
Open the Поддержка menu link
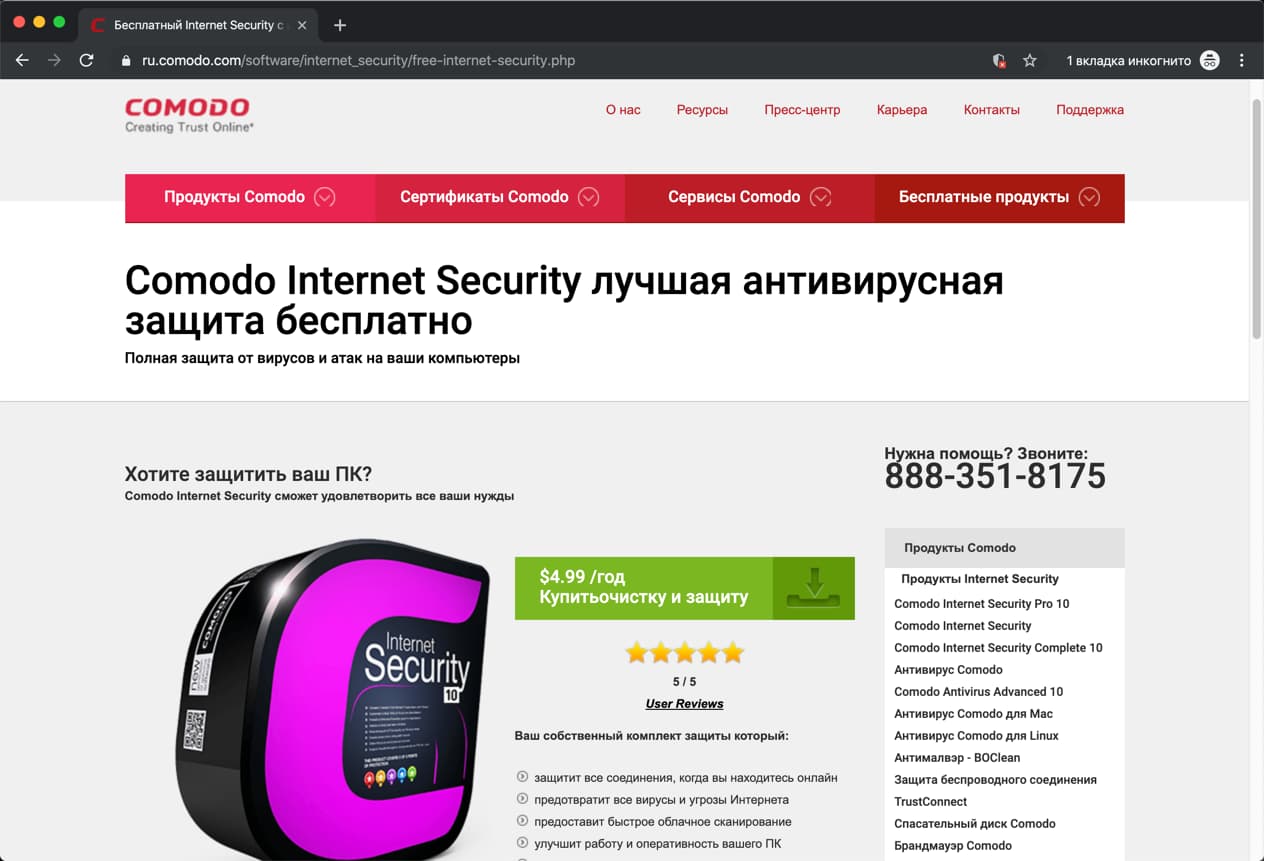point(1090,110)
